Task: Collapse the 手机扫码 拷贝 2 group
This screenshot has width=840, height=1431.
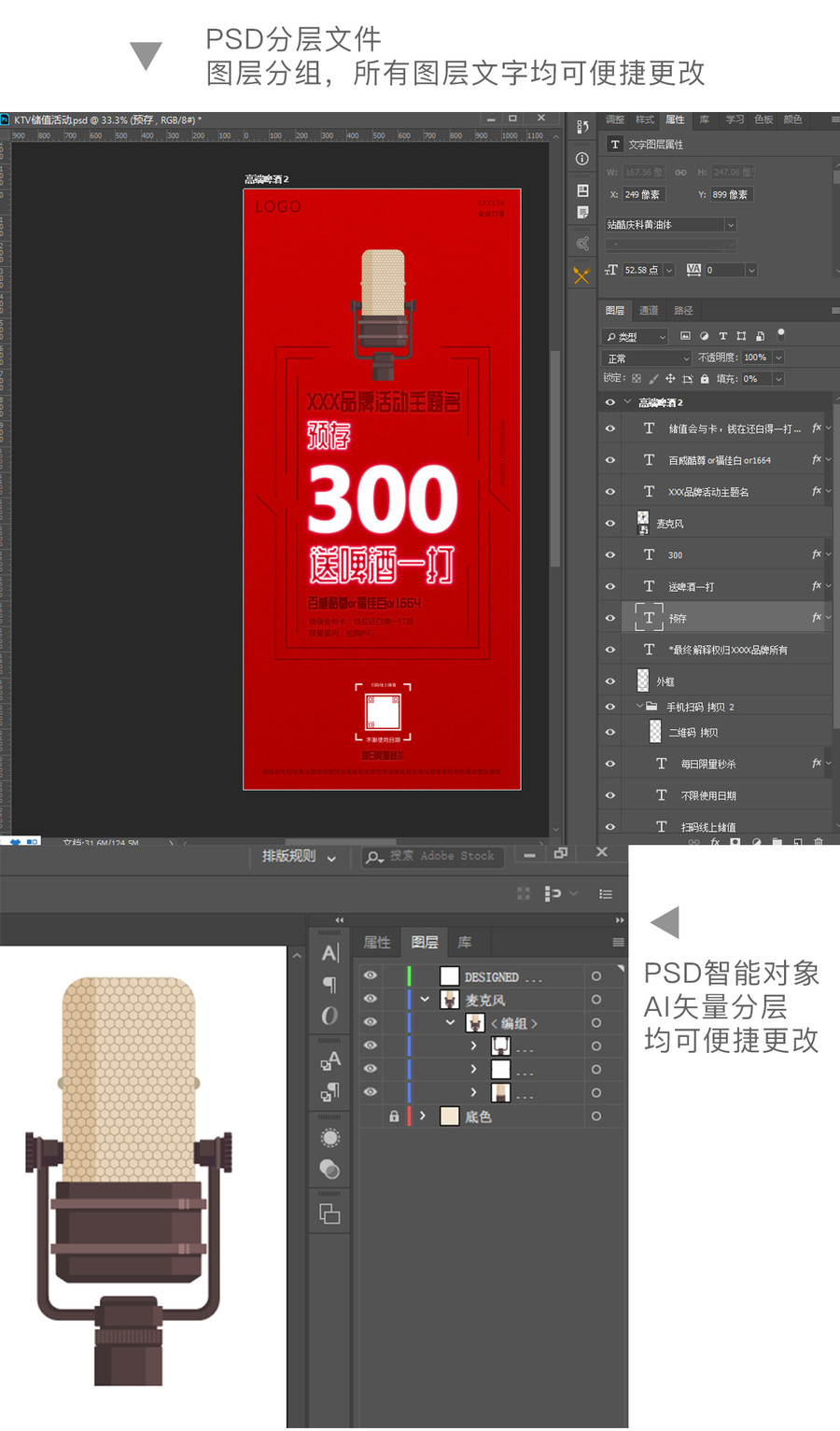Action: 639,707
